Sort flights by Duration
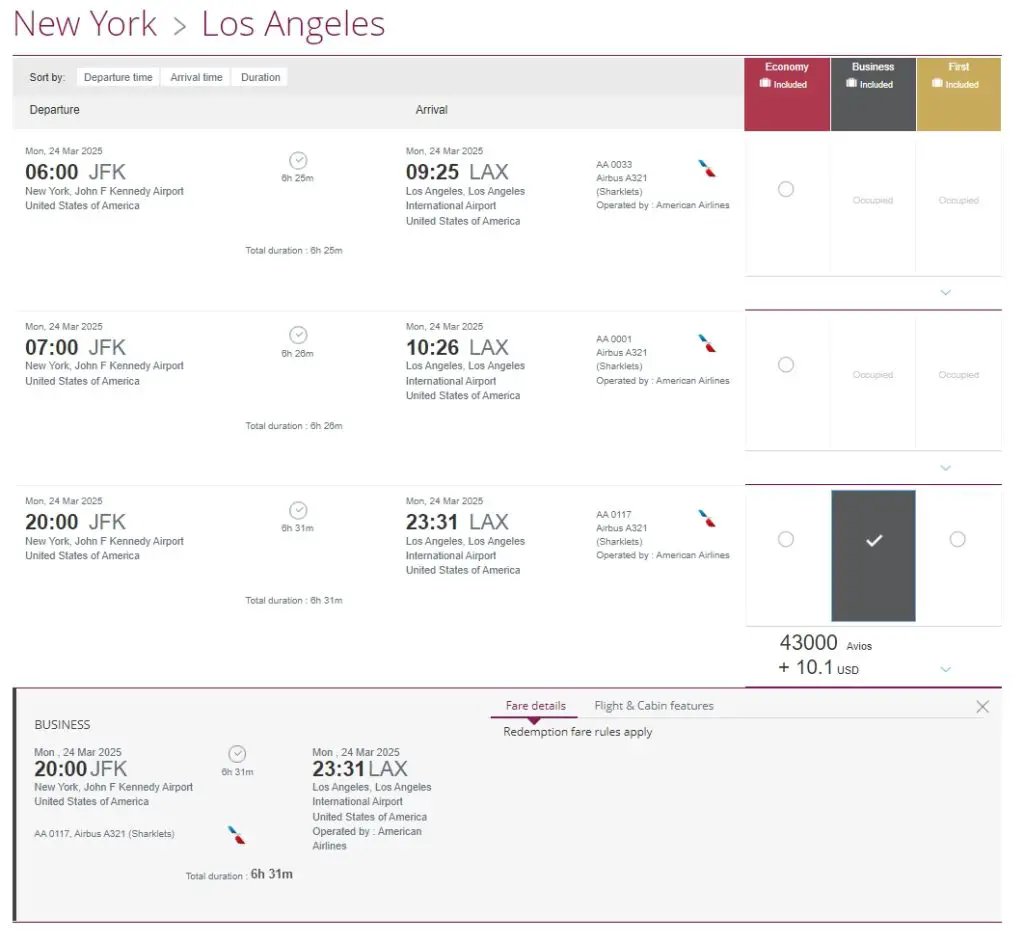Screen dimensions: 1024x943 260,77
